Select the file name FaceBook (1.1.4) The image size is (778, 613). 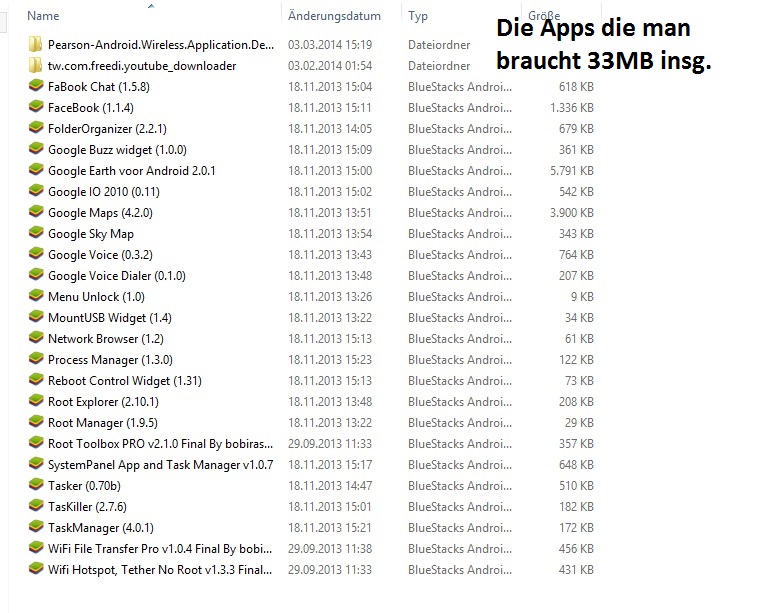click(x=91, y=108)
